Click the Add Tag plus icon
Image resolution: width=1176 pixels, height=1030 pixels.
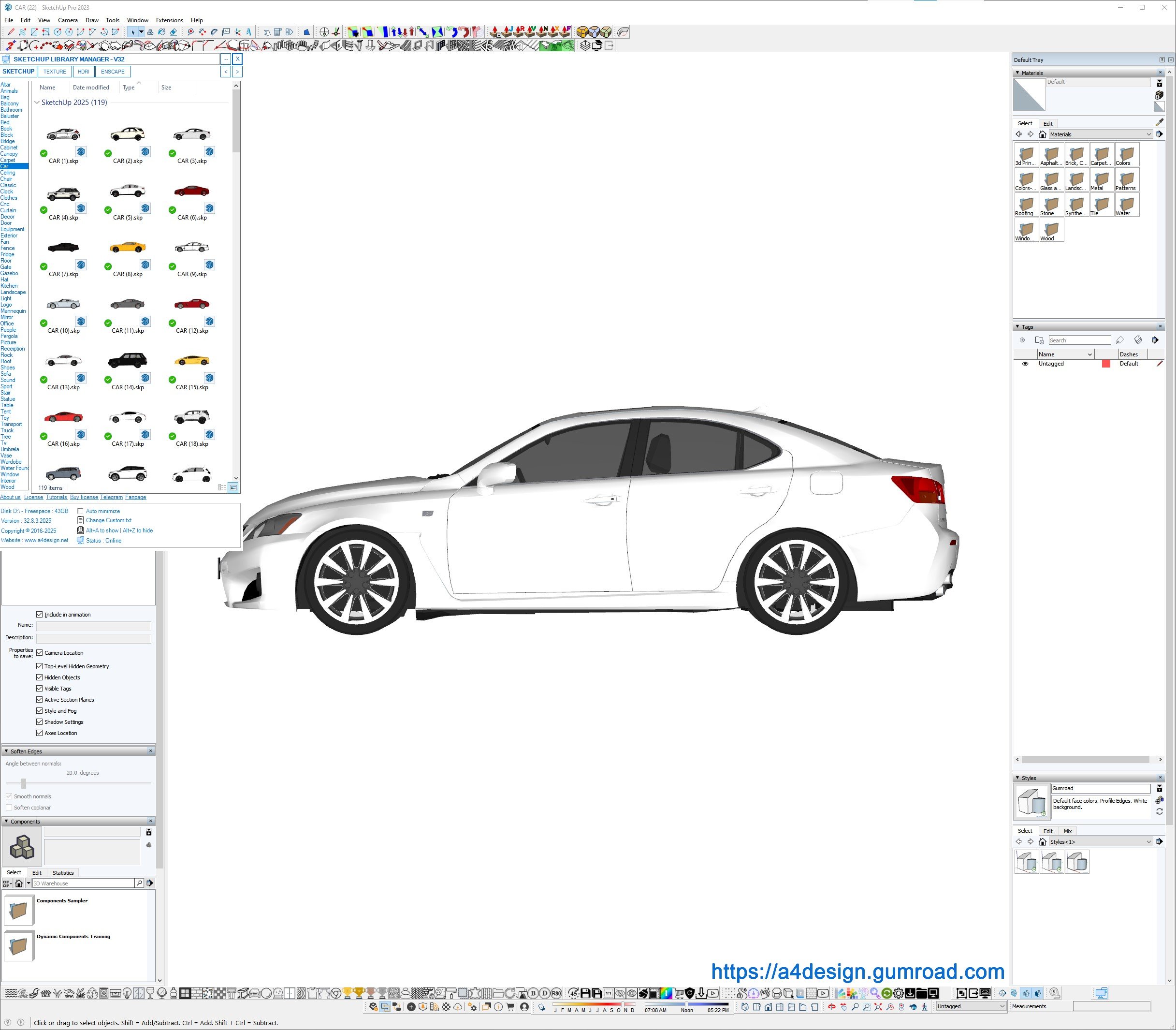point(1022,340)
